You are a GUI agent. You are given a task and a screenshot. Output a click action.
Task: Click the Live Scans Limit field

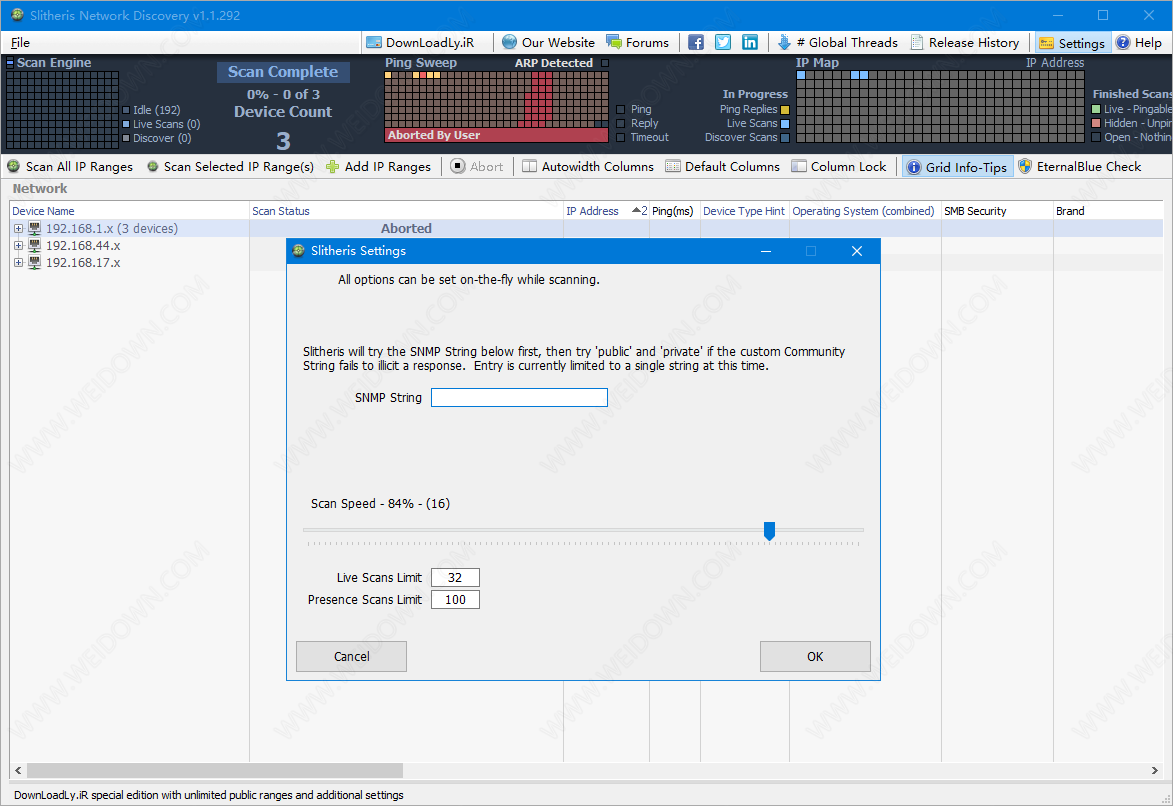[x=455, y=578]
